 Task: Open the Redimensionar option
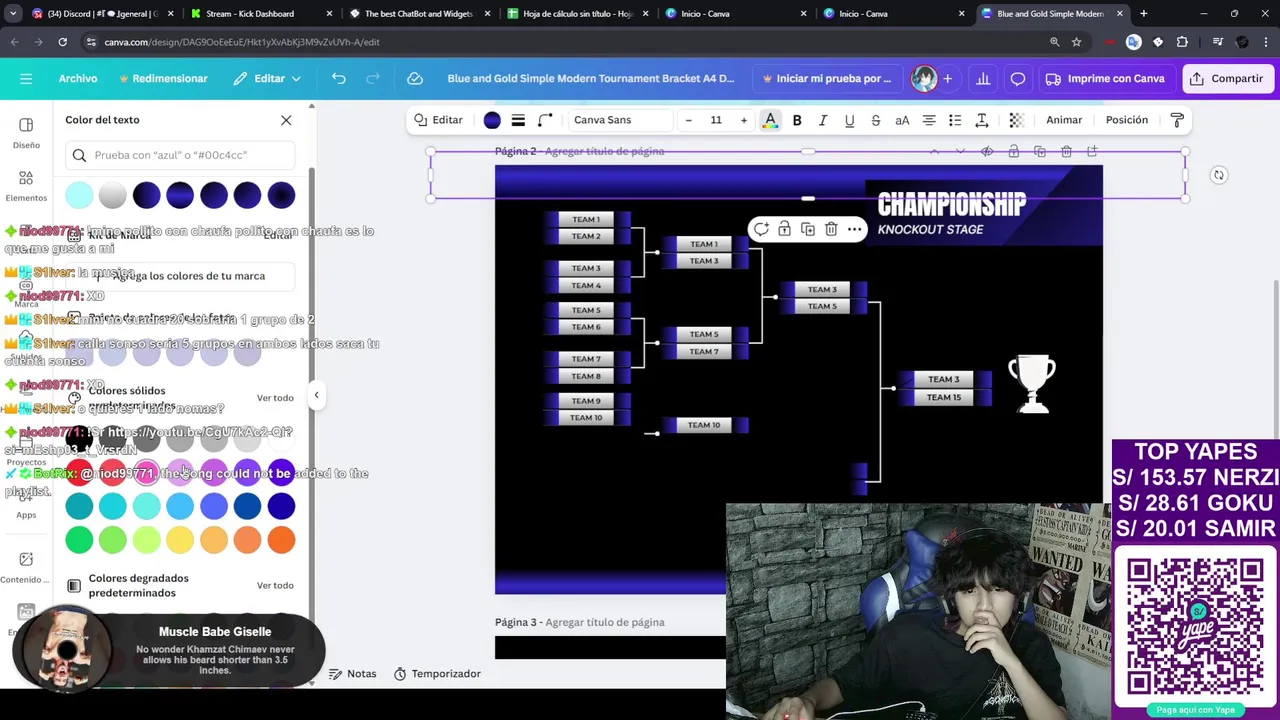[x=163, y=78]
